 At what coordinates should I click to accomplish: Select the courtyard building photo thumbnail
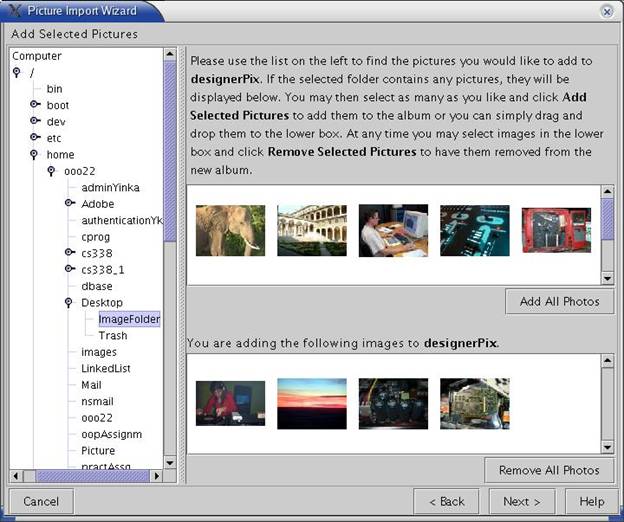point(311,231)
